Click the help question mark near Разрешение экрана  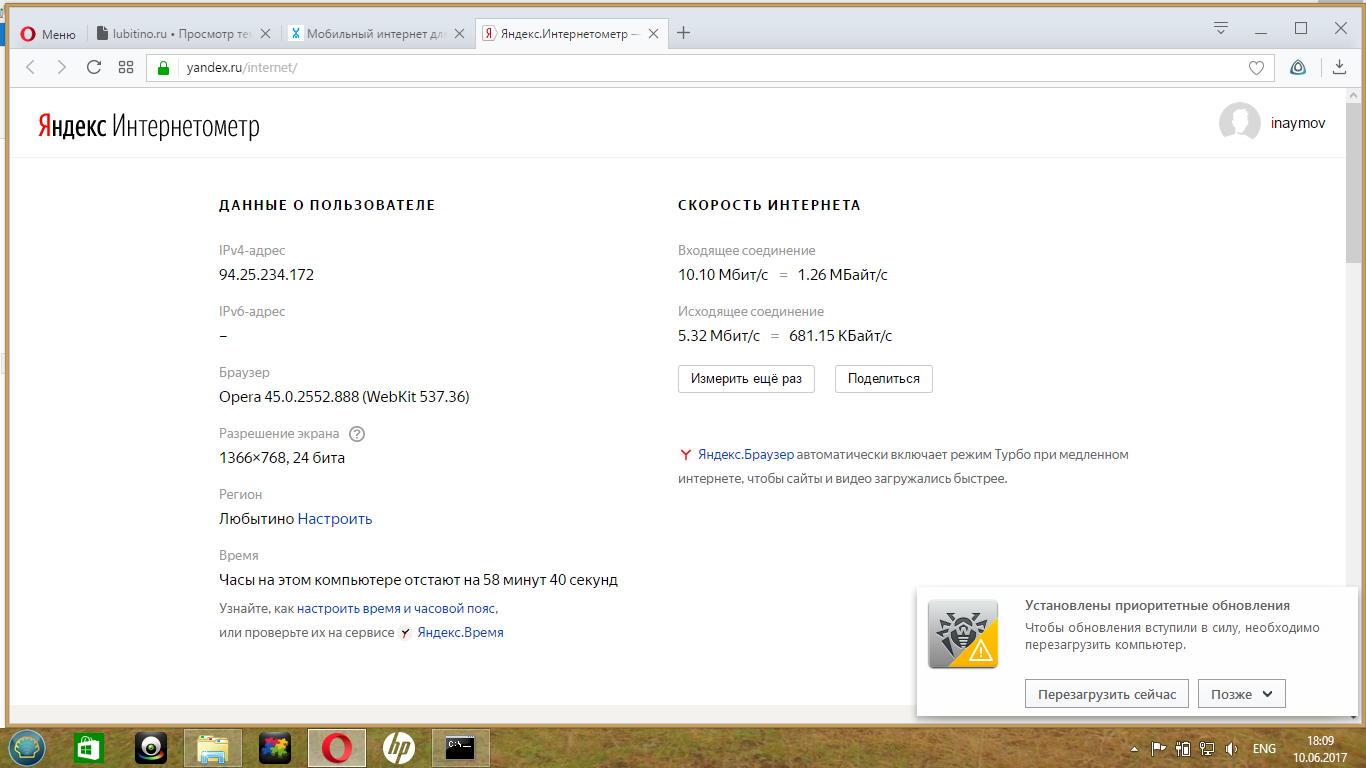pyautogui.click(x=357, y=434)
